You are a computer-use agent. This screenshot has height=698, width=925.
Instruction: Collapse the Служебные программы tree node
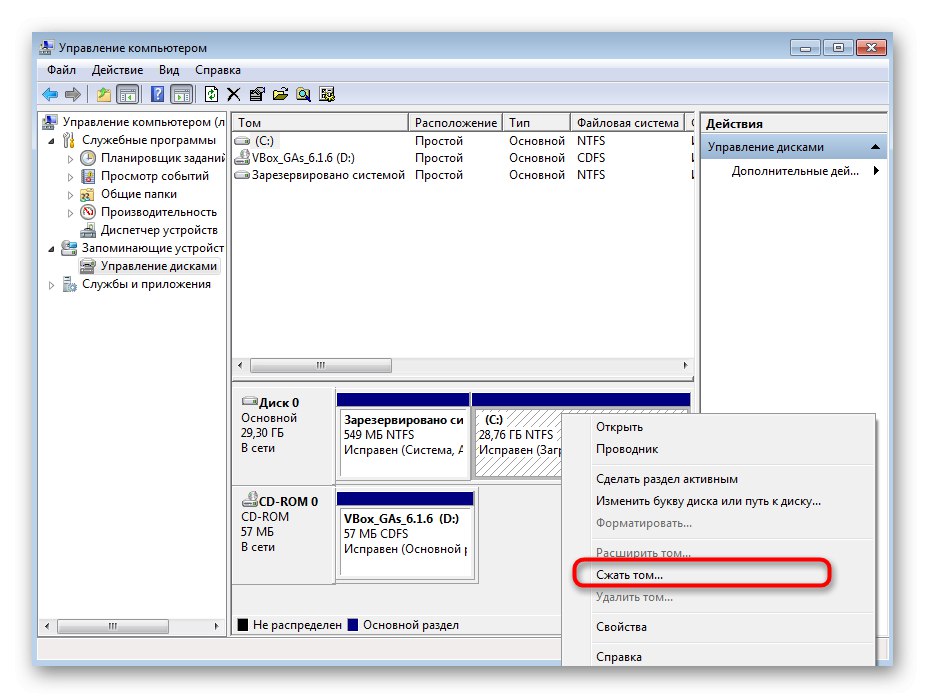pos(51,141)
